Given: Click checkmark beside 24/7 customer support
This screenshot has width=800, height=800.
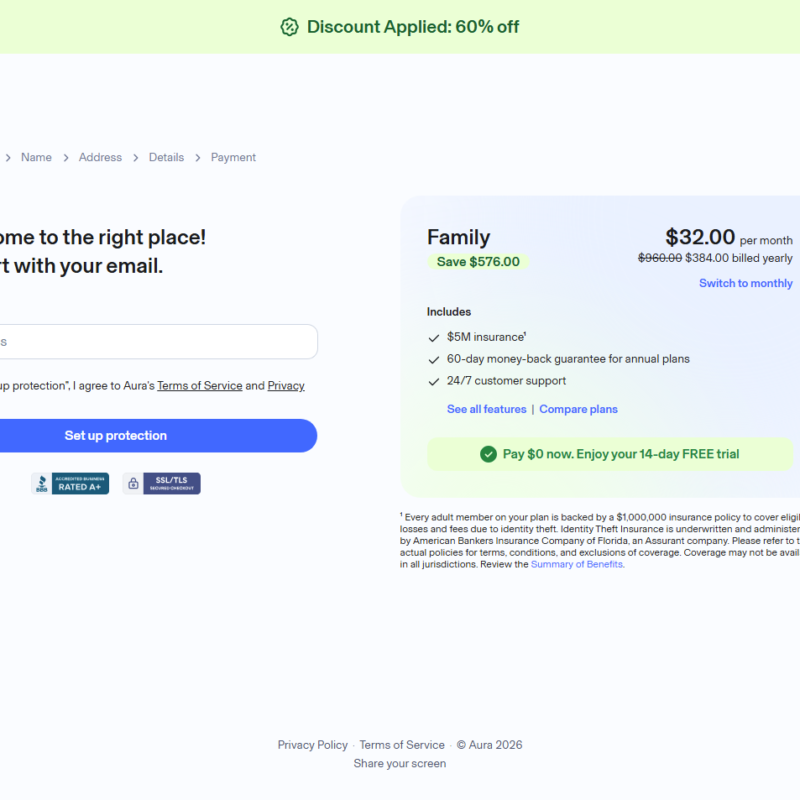Looking at the screenshot, I should coord(434,382).
